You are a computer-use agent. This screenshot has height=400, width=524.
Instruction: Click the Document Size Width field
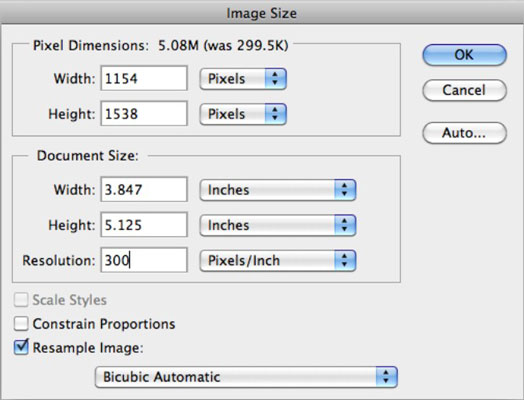pos(144,189)
